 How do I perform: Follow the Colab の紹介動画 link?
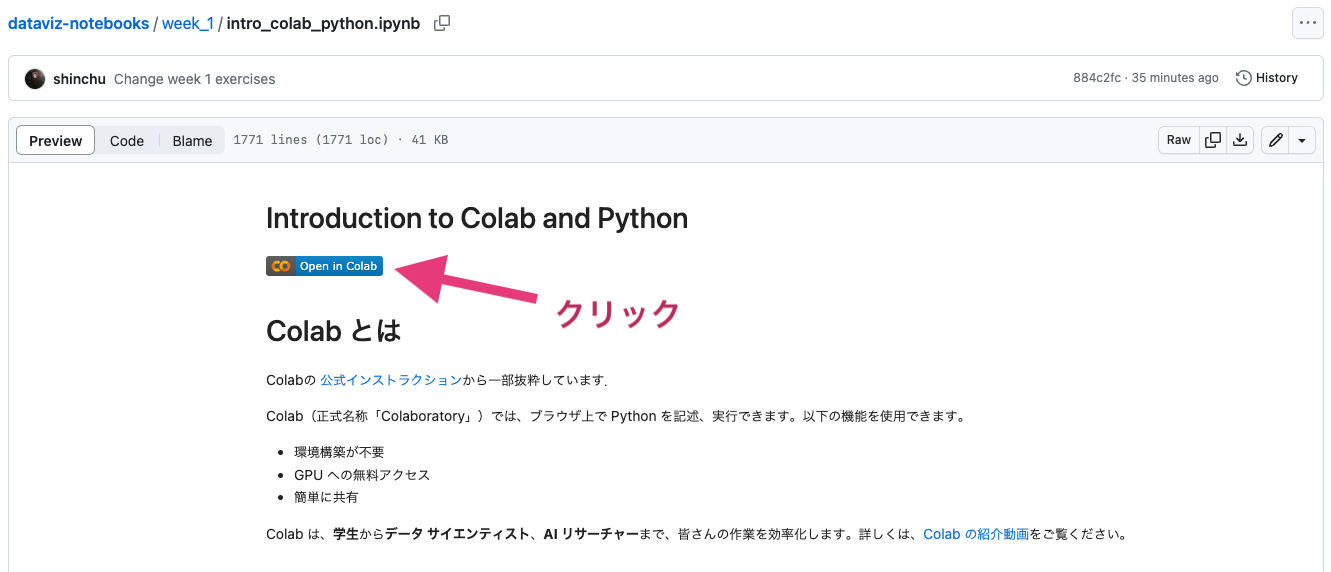pos(975,534)
